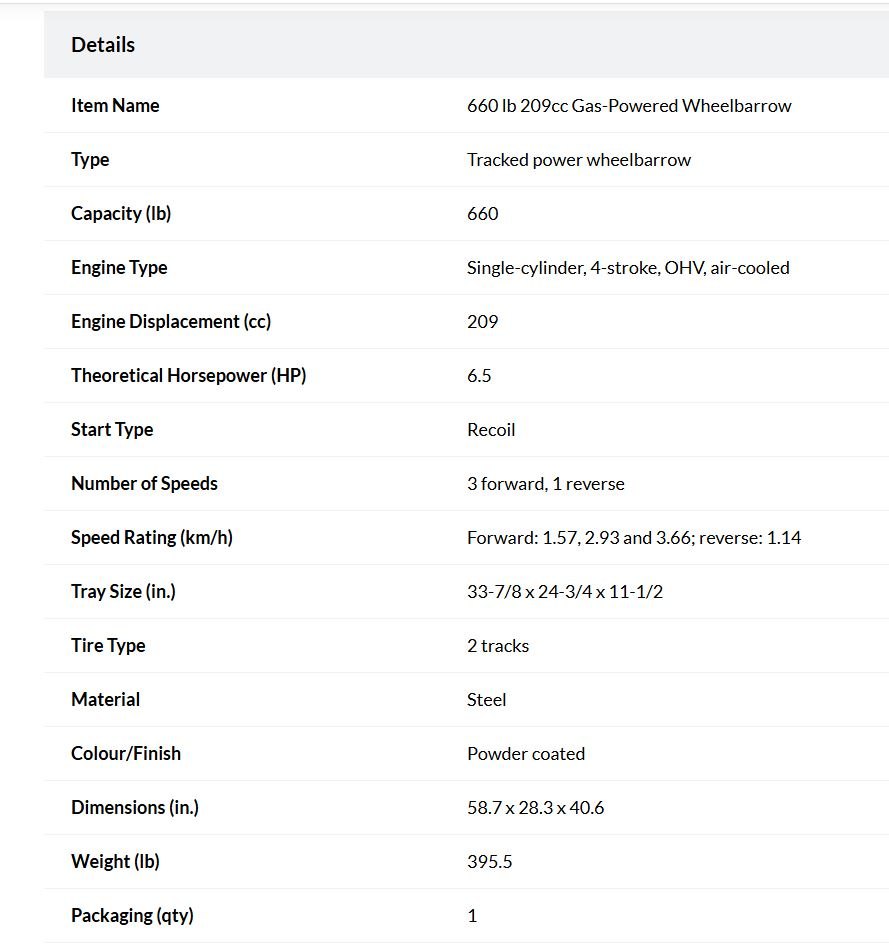
Task: Click the Weight 395.5 value
Action: [489, 862]
